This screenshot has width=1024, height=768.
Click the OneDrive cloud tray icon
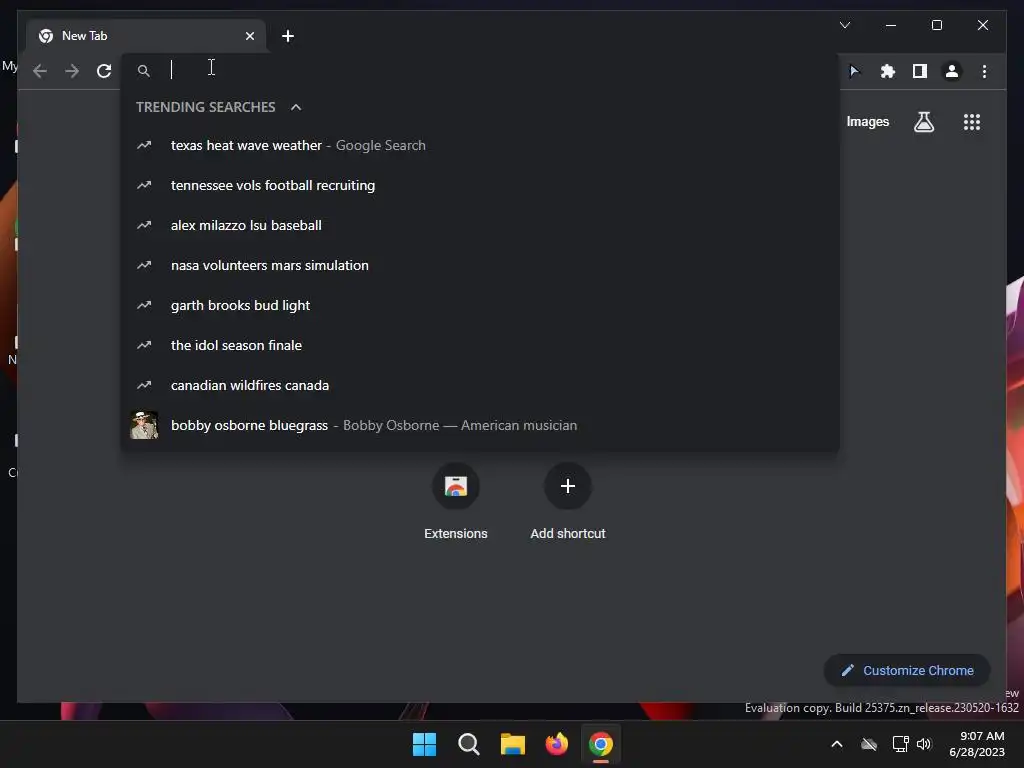point(869,744)
